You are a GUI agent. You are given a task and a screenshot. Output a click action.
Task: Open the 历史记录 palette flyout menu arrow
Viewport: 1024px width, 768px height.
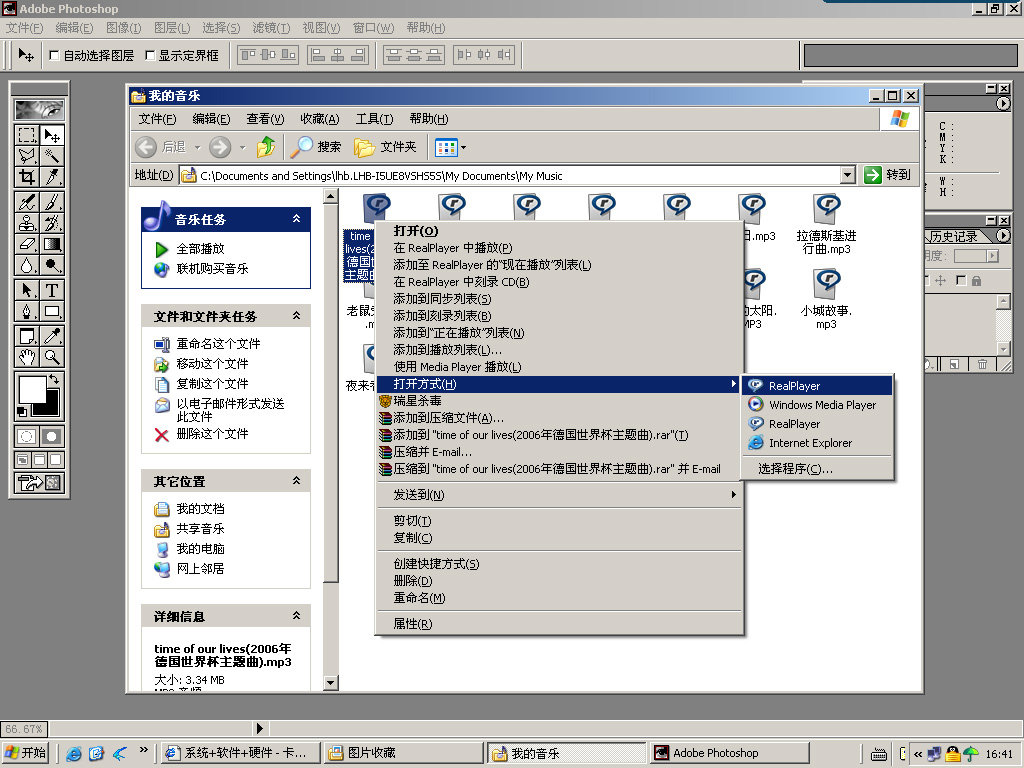[1003, 236]
